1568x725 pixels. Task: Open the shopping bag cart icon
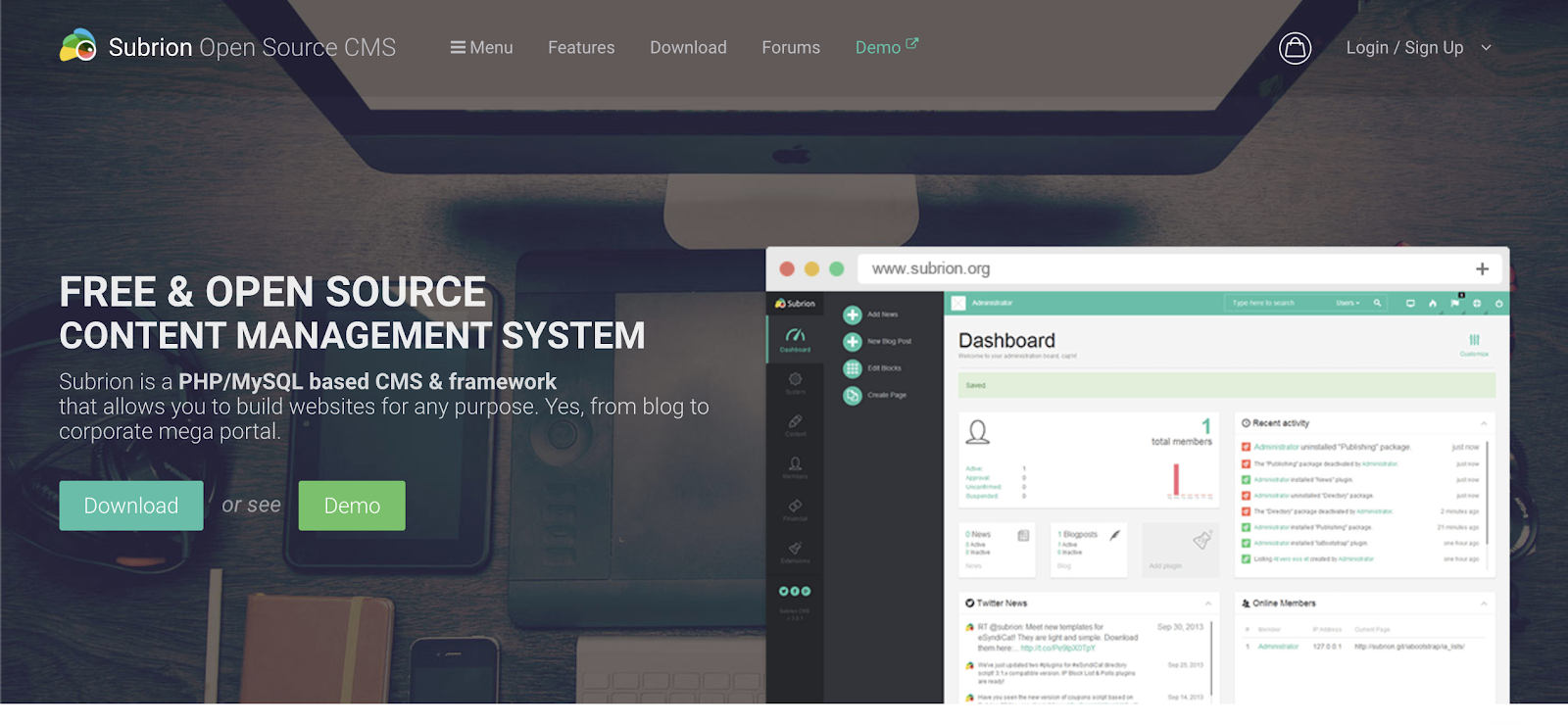[1295, 47]
